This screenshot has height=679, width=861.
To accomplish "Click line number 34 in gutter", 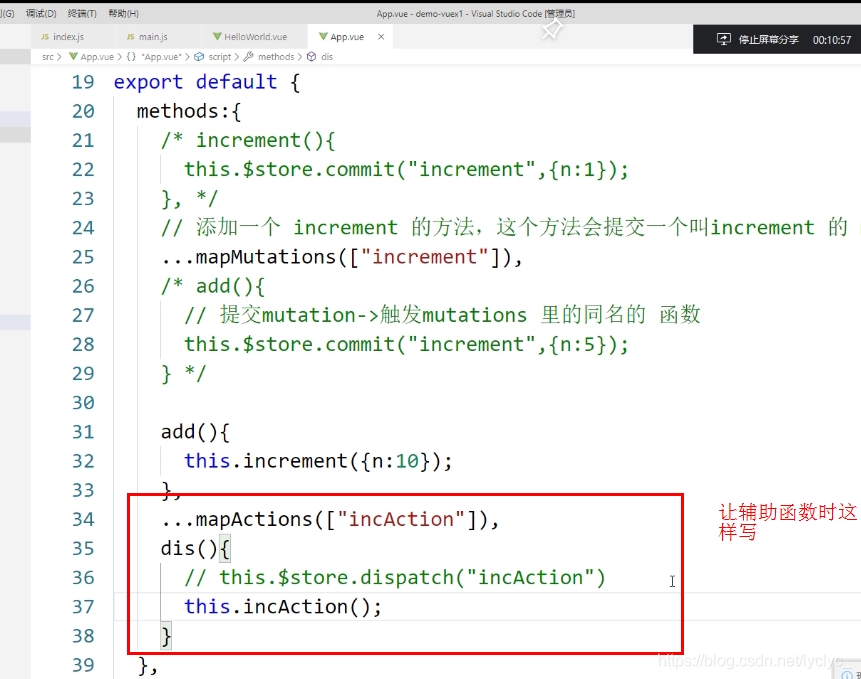I will tap(83, 520).
